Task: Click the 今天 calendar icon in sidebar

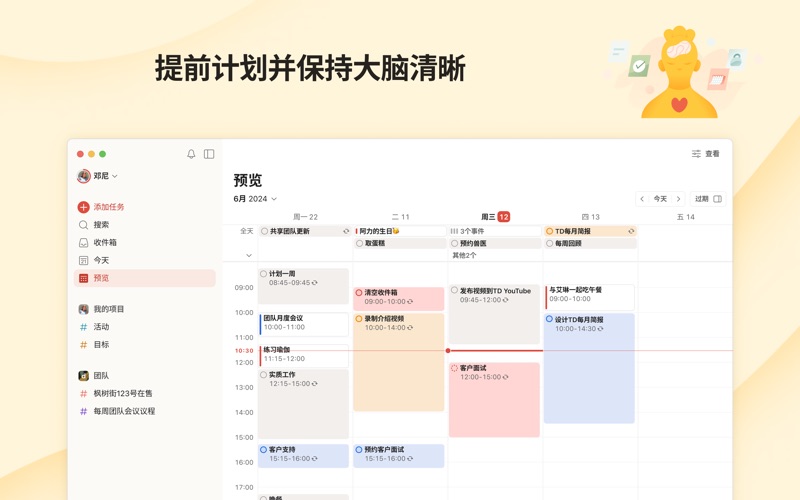Action: [83, 261]
